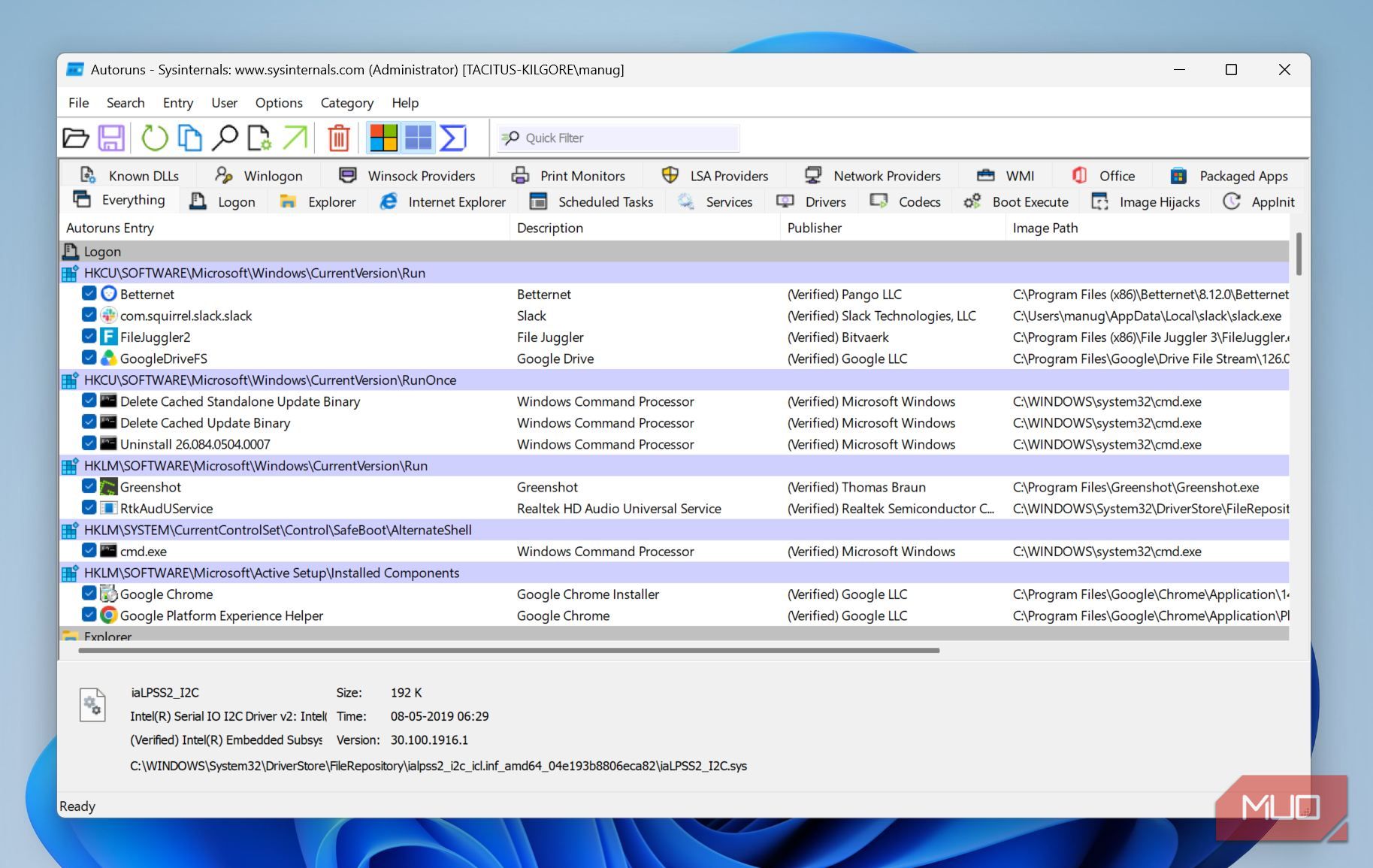Sort by the Publisher column header
The image size is (1373, 868).
point(893,228)
